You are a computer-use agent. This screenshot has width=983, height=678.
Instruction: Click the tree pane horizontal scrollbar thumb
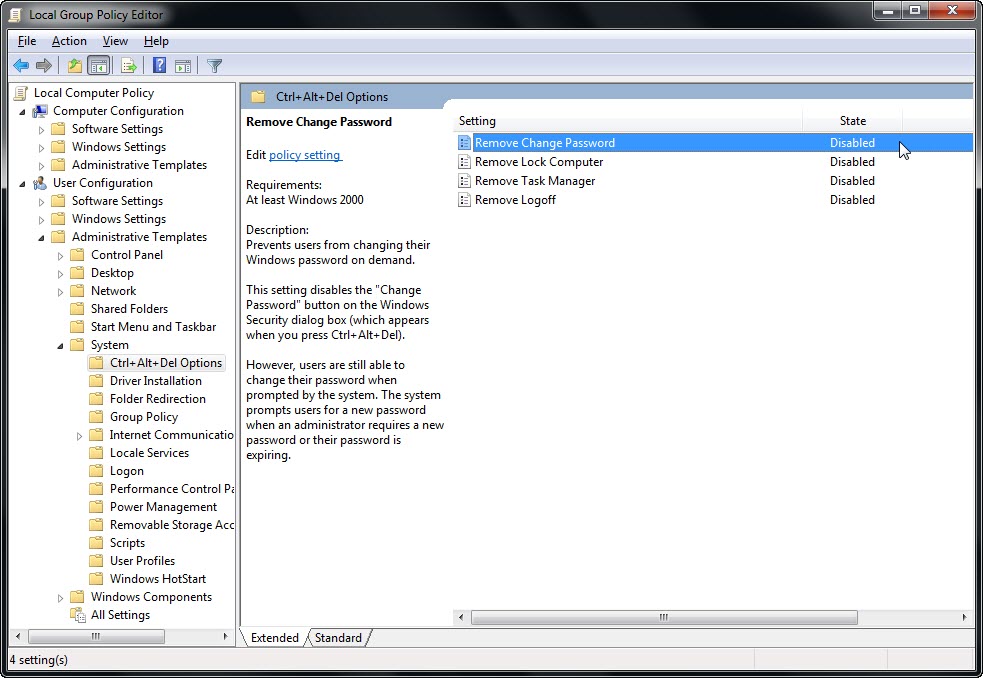click(96, 636)
